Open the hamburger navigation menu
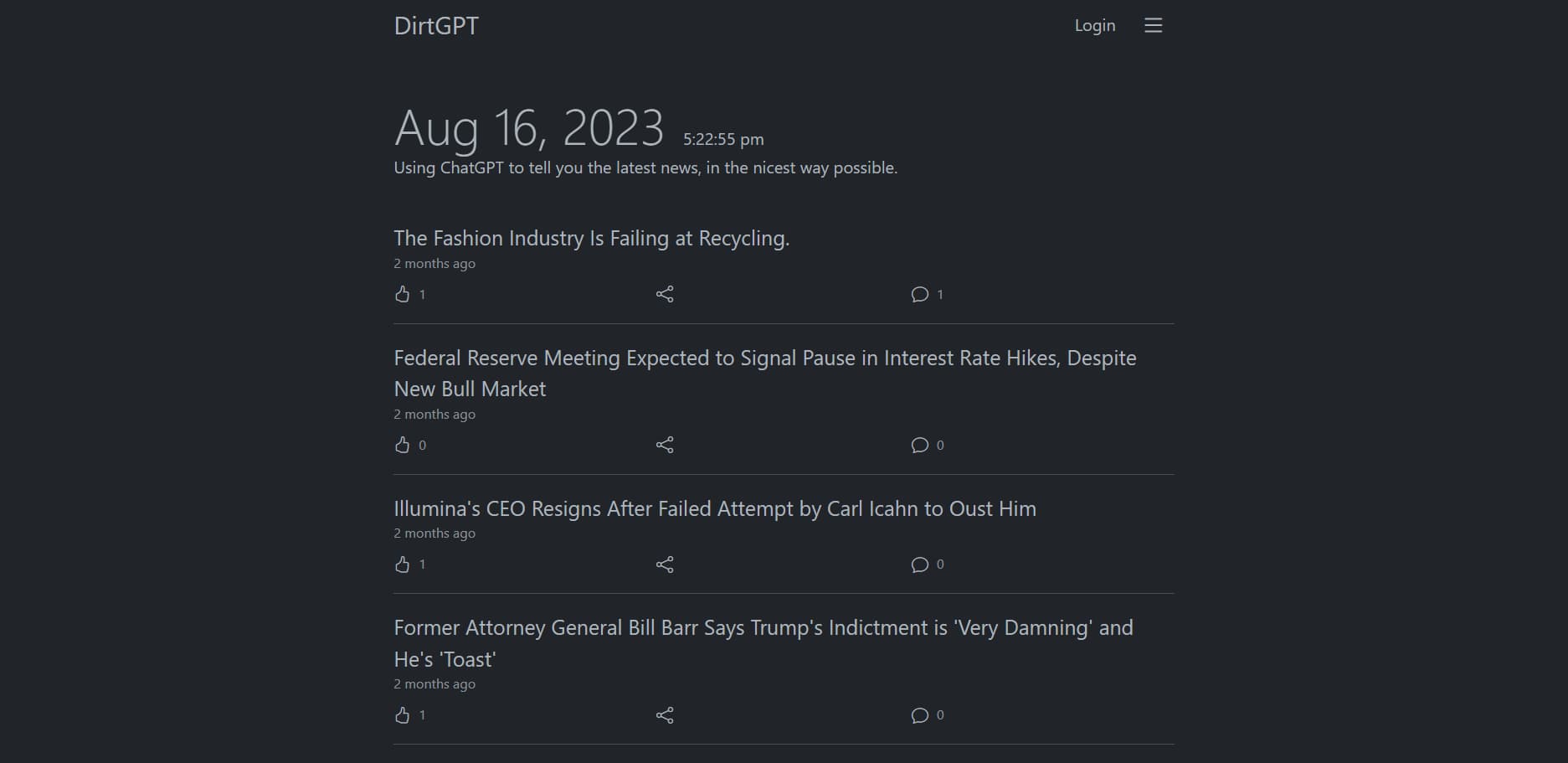Screen dimensions: 1568x763 pos(1154,26)
